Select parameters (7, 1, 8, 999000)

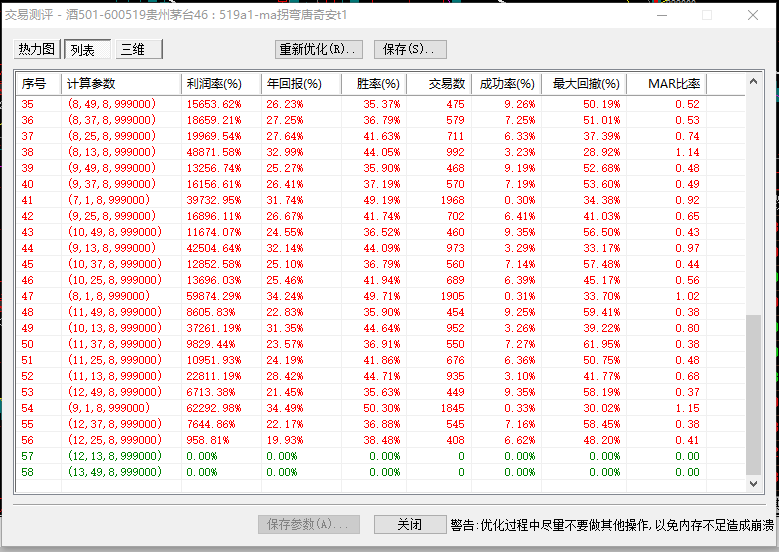point(109,200)
